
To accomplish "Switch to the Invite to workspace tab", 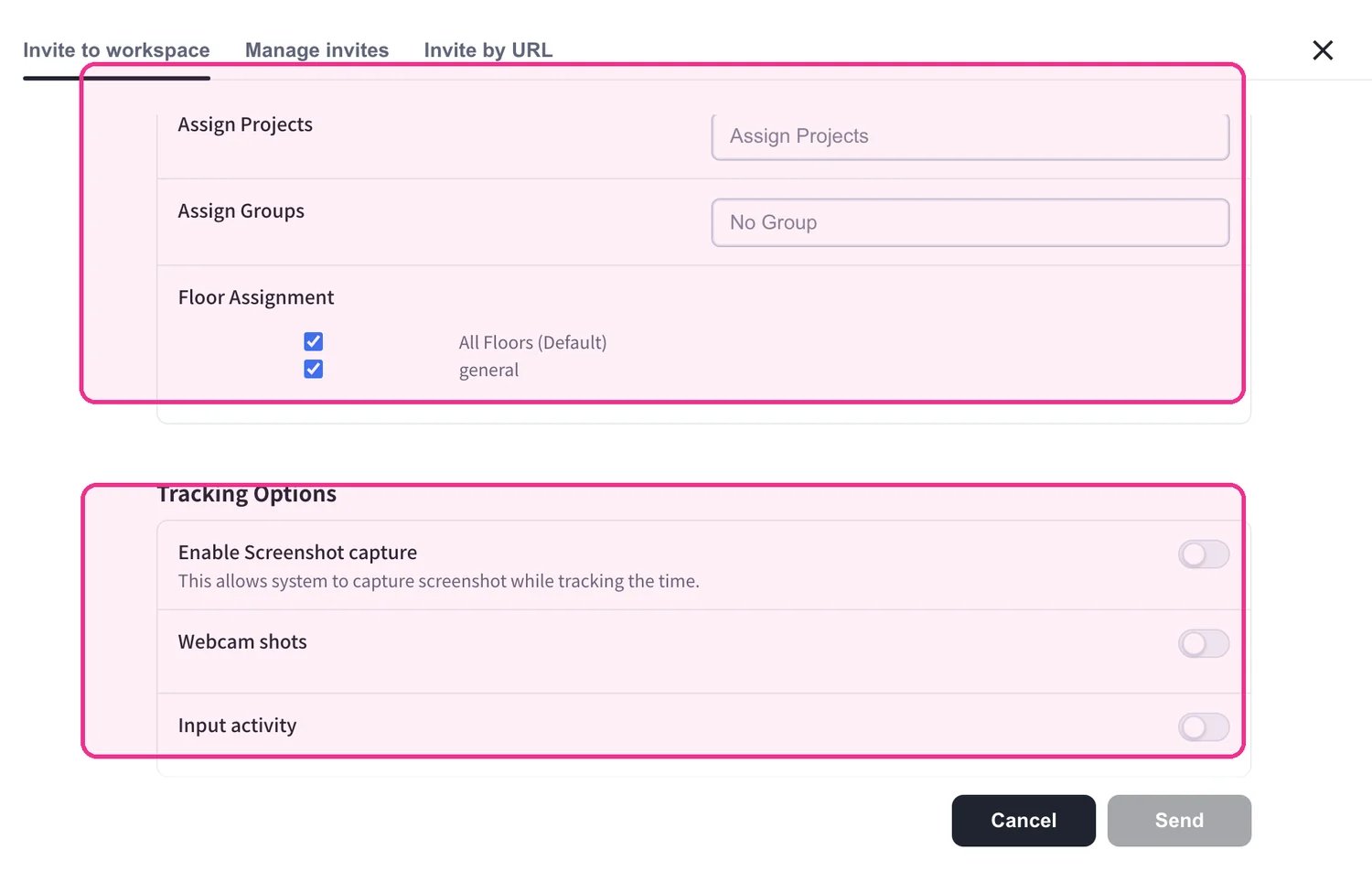I will pyautogui.click(x=116, y=50).
